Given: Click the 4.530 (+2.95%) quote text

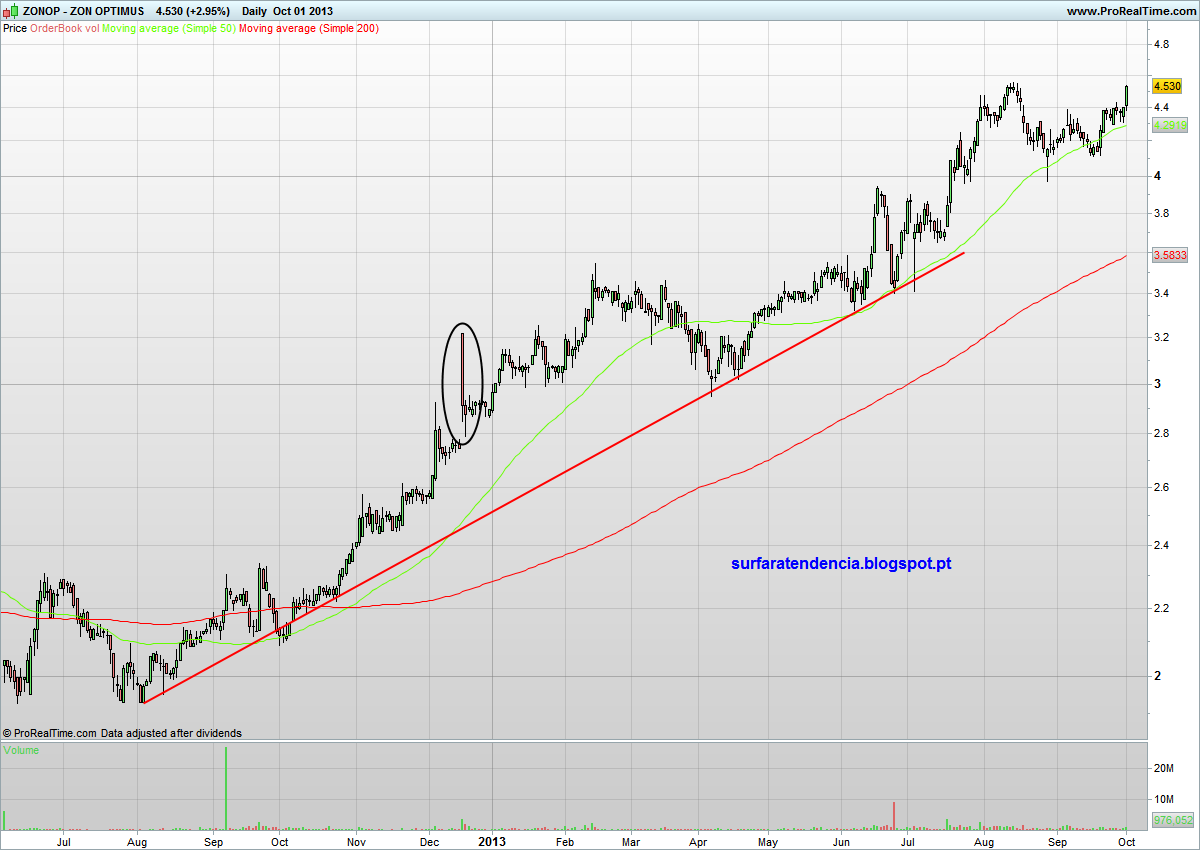Looking at the screenshot, I should coord(193,11).
